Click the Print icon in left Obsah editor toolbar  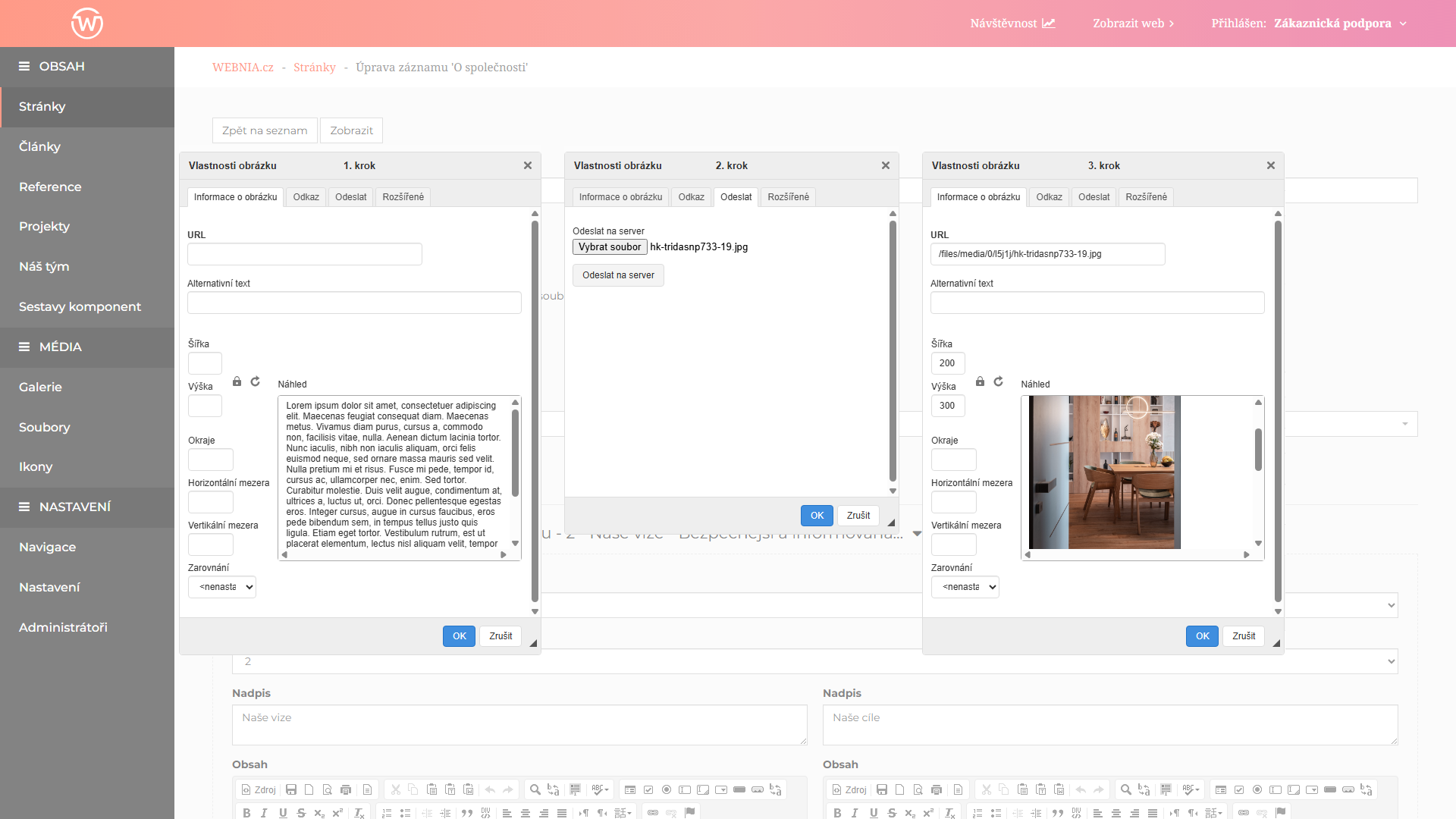pos(346,789)
